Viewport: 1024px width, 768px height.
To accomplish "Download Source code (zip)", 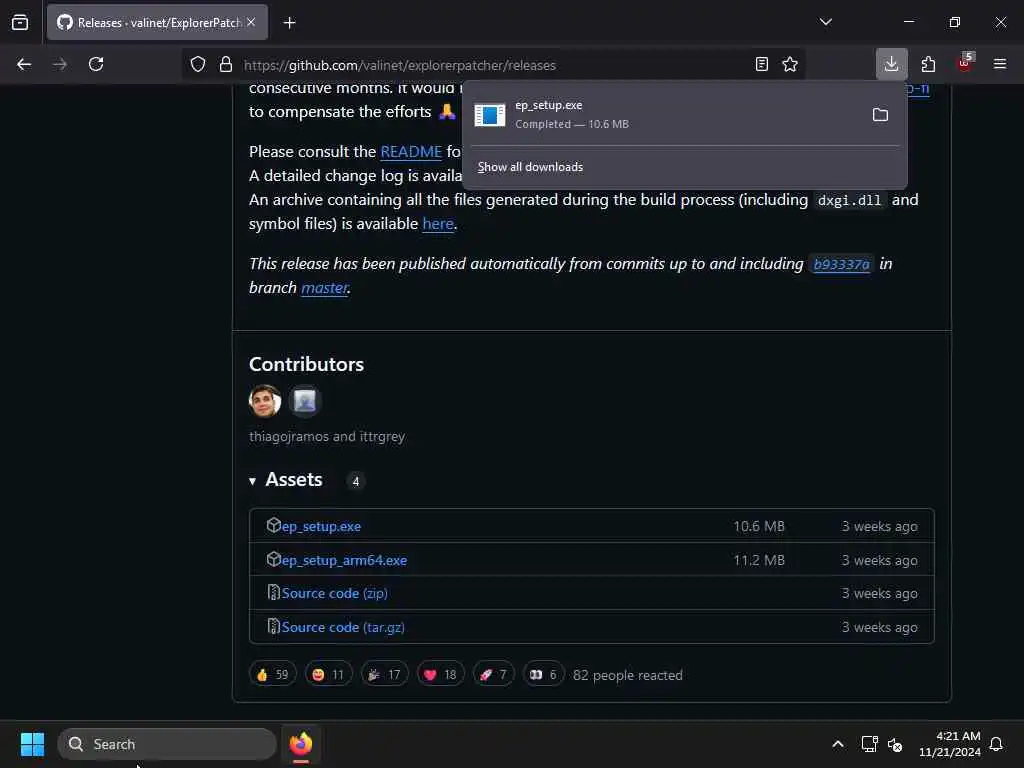I will [x=334, y=593].
